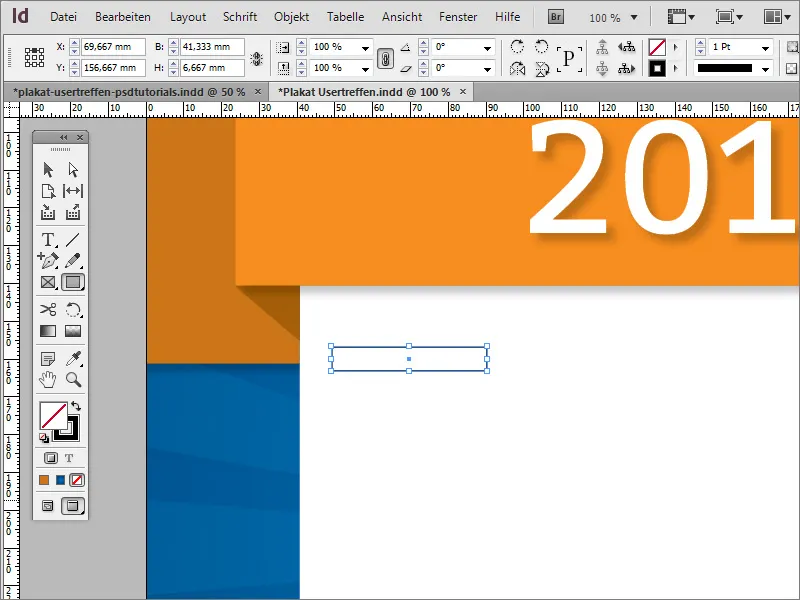Select the Line tool
Viewport: 800px width, 600px height.
point(73,240)
